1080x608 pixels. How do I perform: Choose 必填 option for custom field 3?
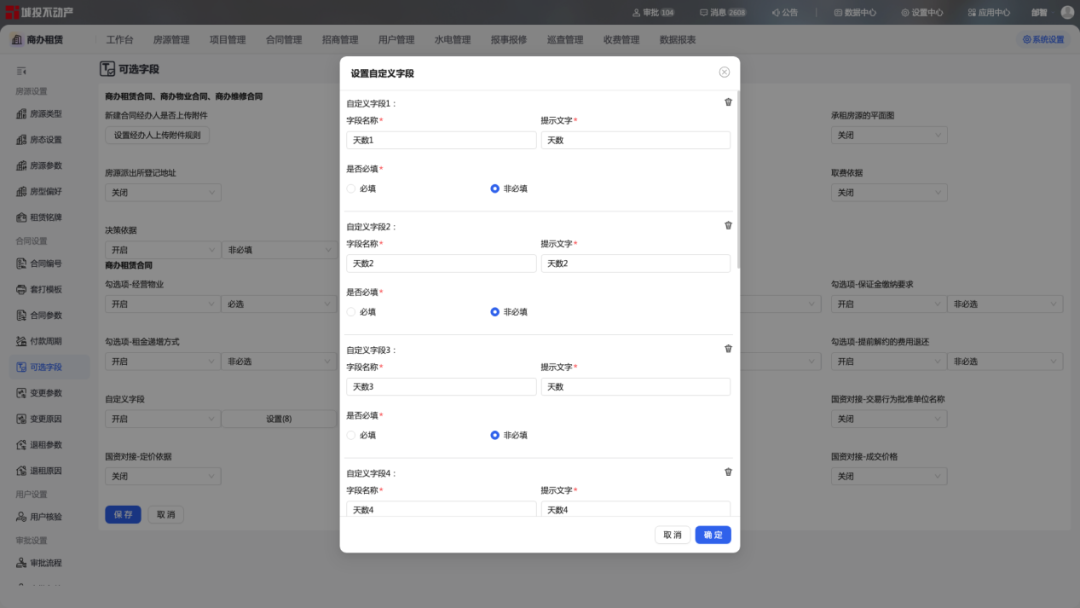tap(352, 435)
